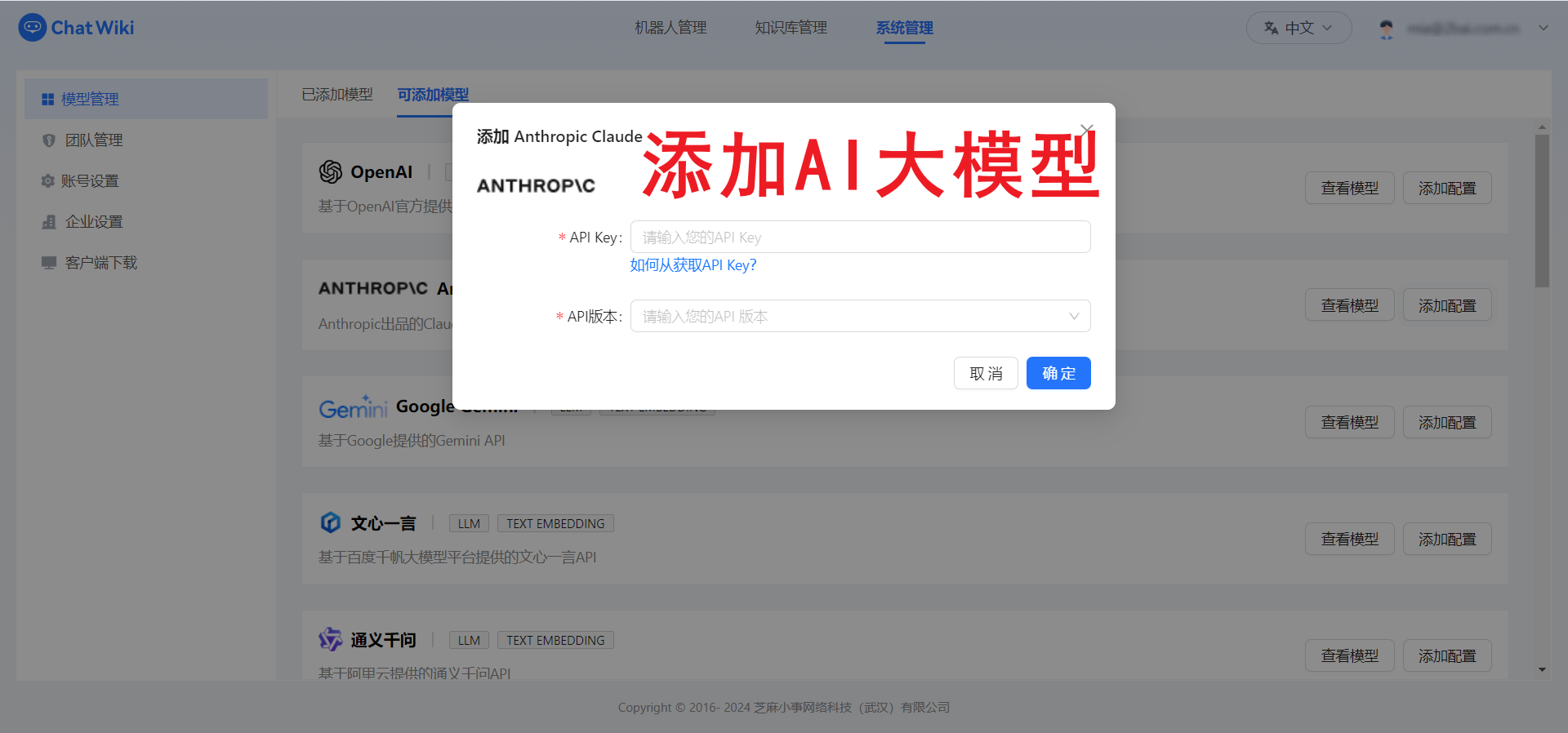Click 查看模型 for 通义千问
1568x733 pixels.
1349,655
